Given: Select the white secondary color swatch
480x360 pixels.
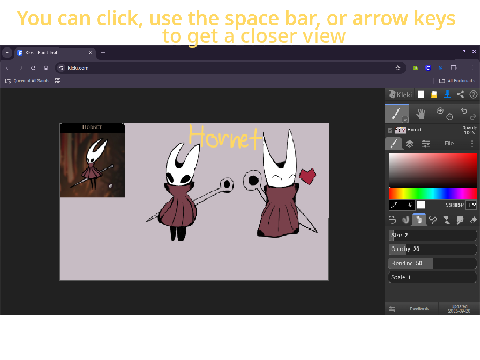Looking at the screenshot, I should pos(421,205).
